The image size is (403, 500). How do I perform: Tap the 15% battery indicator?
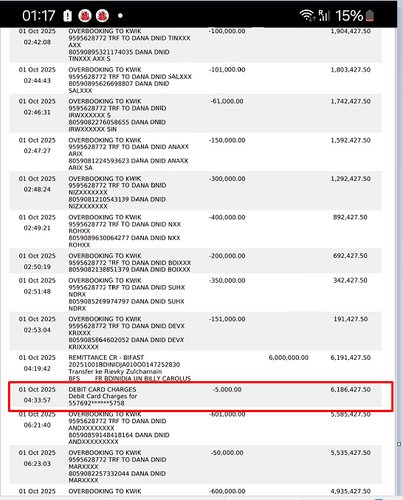(x=355, y=16)
